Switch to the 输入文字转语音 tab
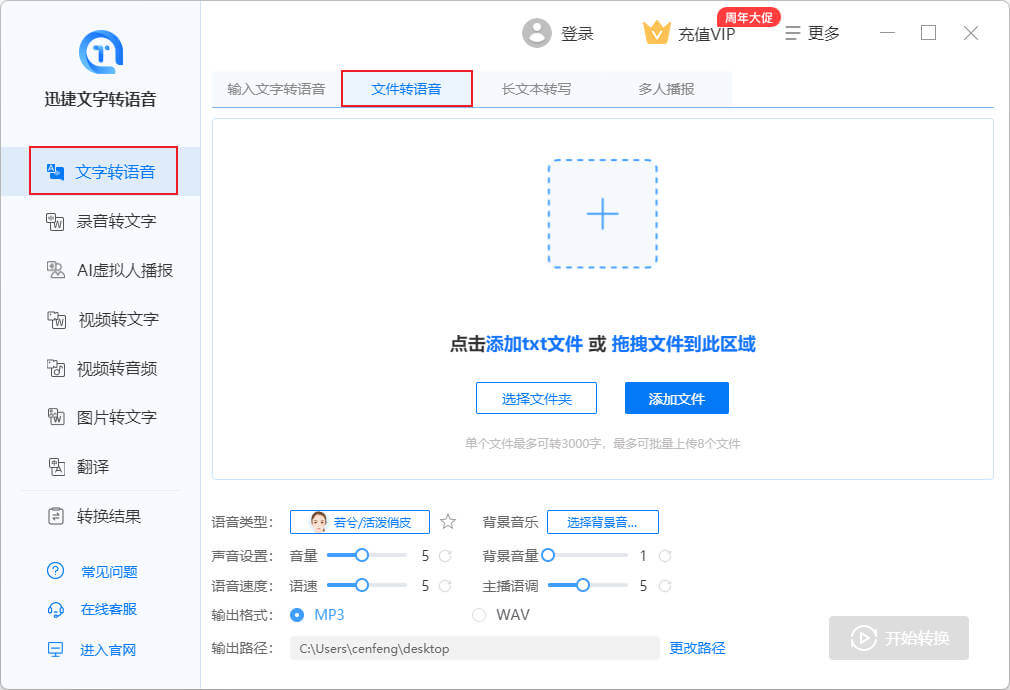The image size is (1010, 690). coord(276,89)
